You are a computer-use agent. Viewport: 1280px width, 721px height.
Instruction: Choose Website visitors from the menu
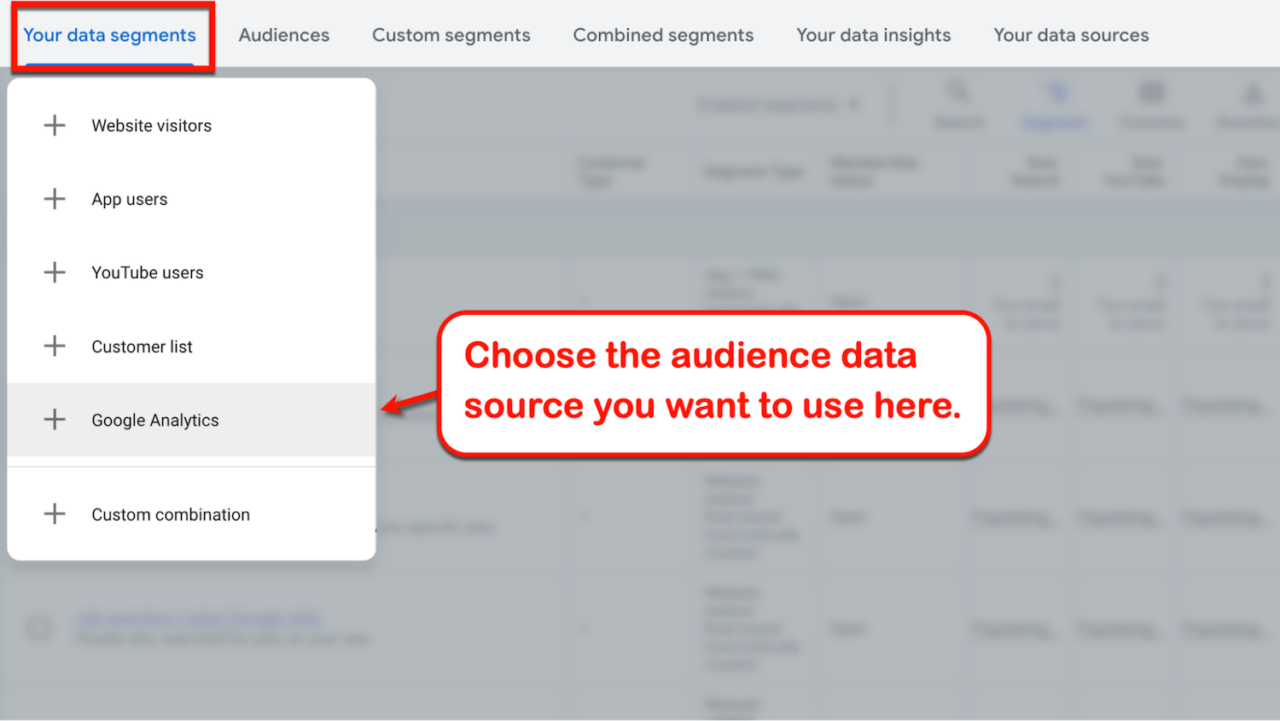click(191, 126)
